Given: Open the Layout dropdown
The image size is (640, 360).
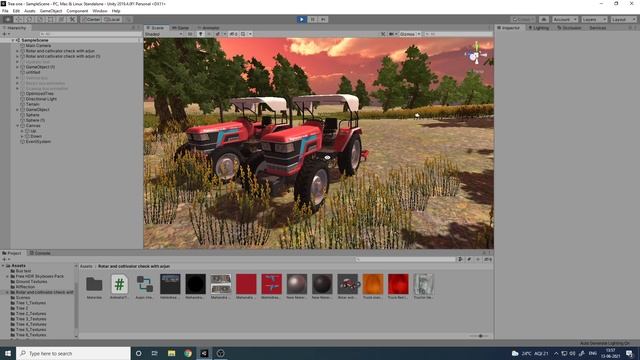Looking at the screenshot, I should pyautogui.click(x=623, y=19).
